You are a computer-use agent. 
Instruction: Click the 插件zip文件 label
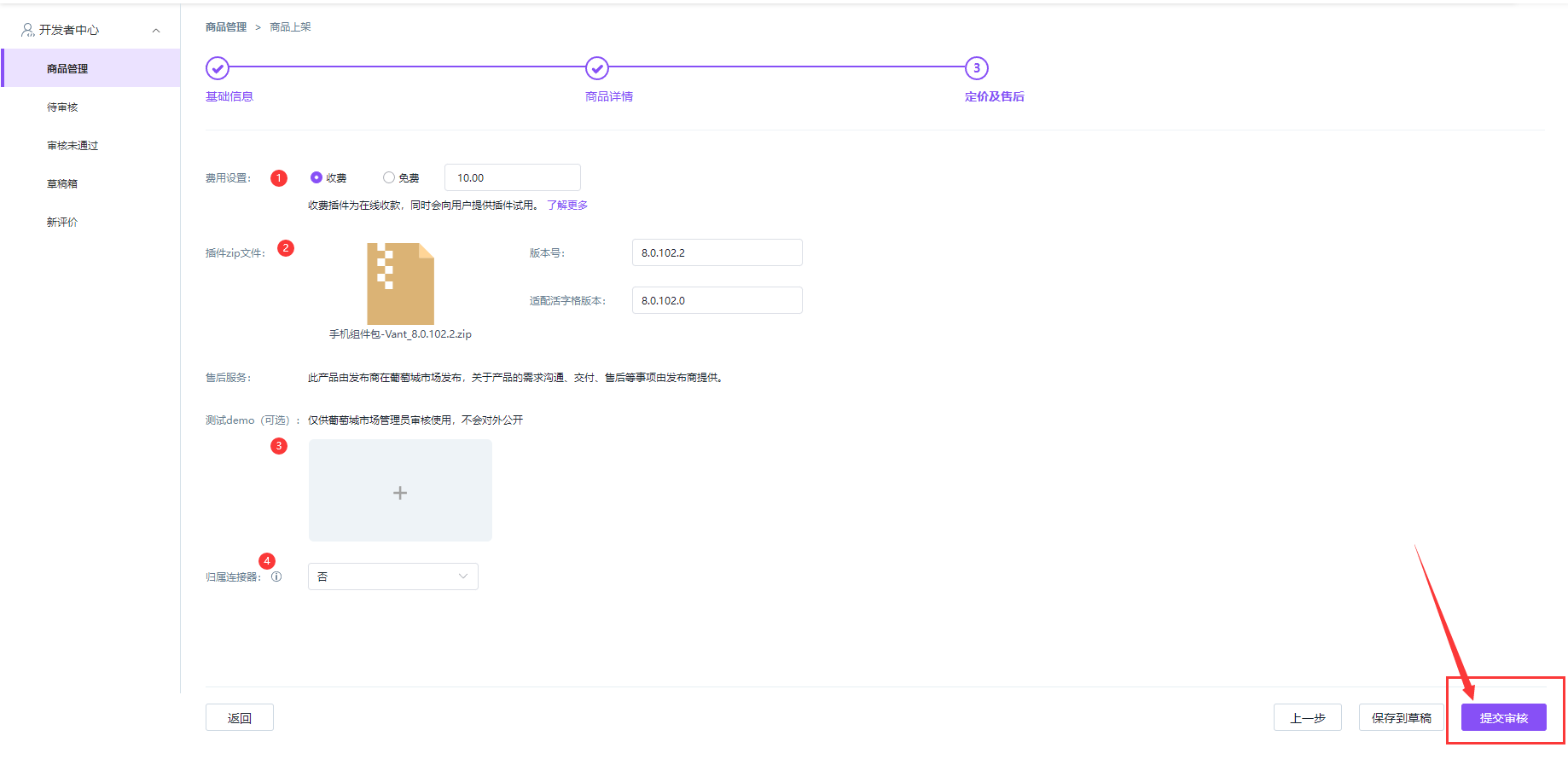[235, 253]
